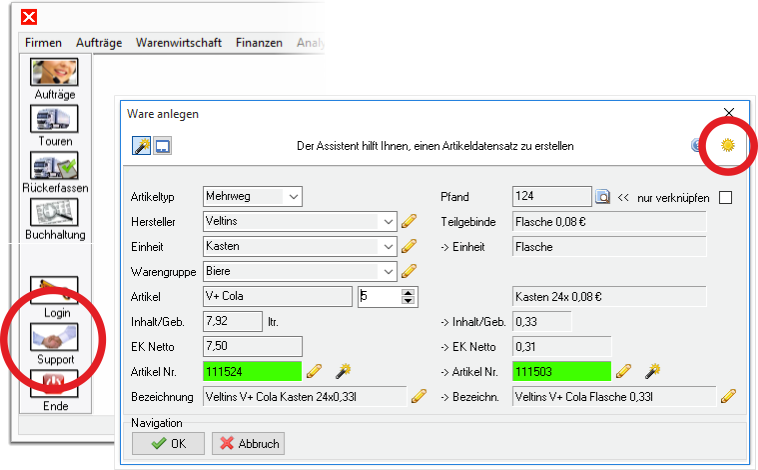Screen dimensions: 758x470
Task: Decrease the Artikel spinner value
Action: [x=408, y=301]
